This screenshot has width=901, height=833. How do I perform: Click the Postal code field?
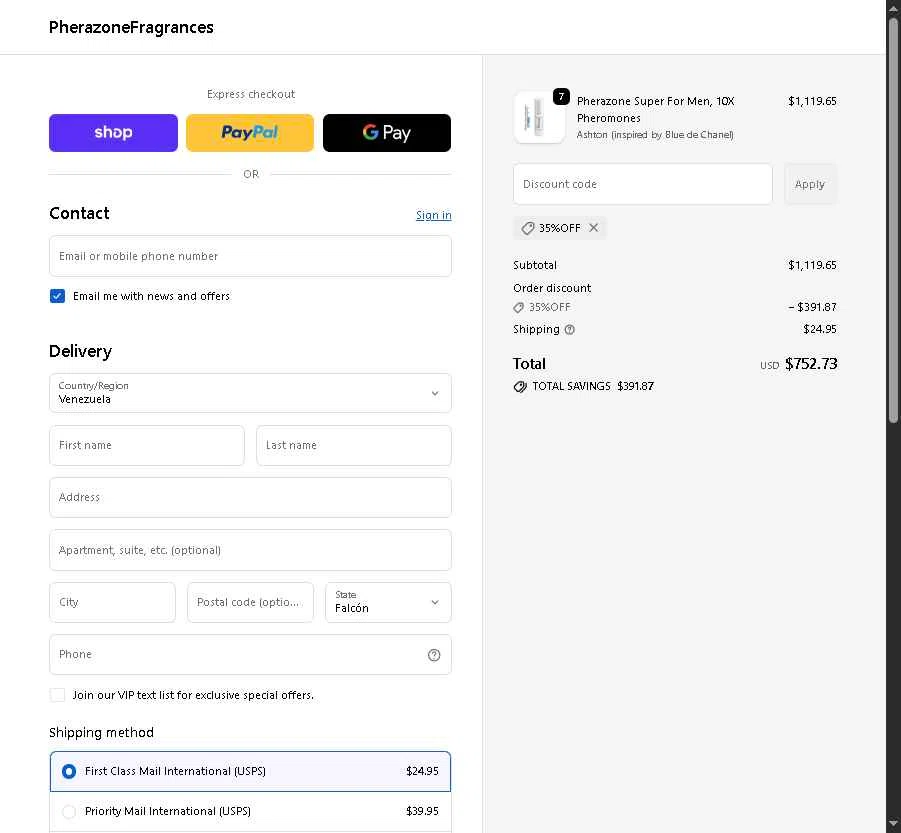250,602
